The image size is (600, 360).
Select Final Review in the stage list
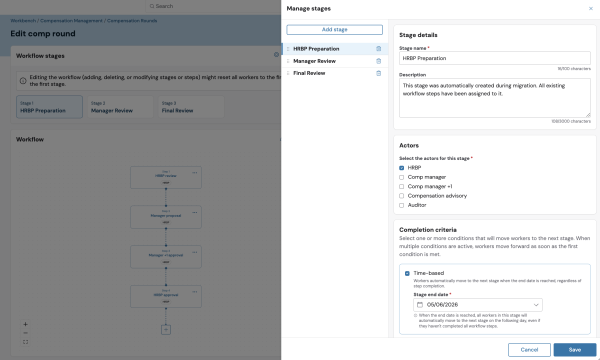pyautogui.click(x=335, y=73)
